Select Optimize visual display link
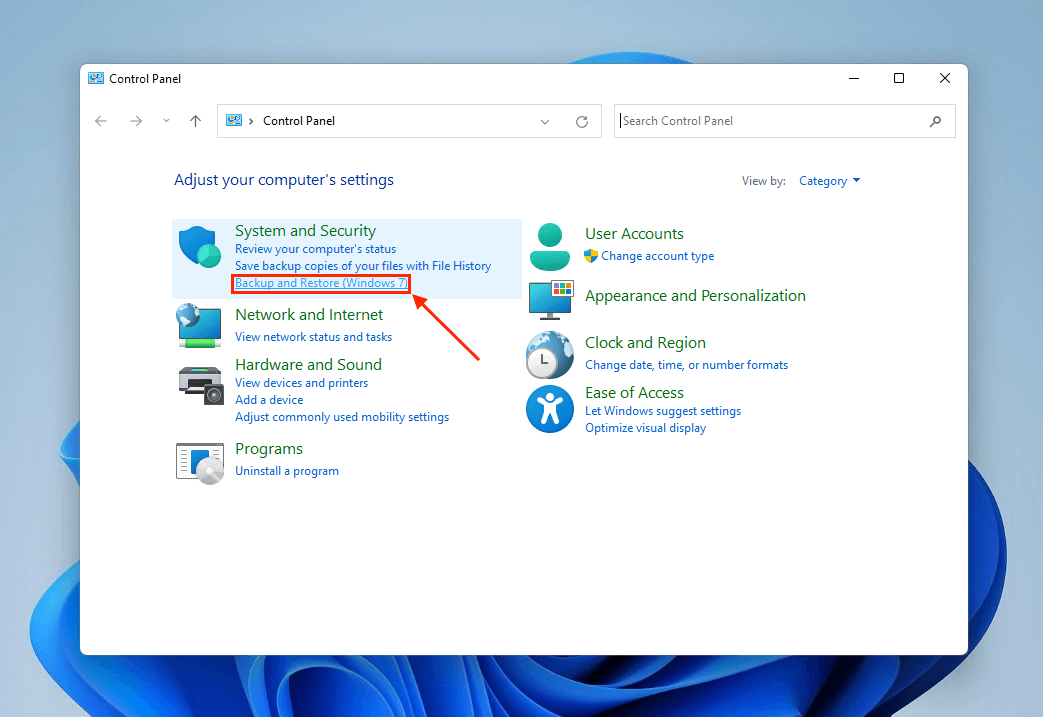Image resolution: width=1043 pixels, height=717 pixels. pyautogui.click(x=645, y=428)
